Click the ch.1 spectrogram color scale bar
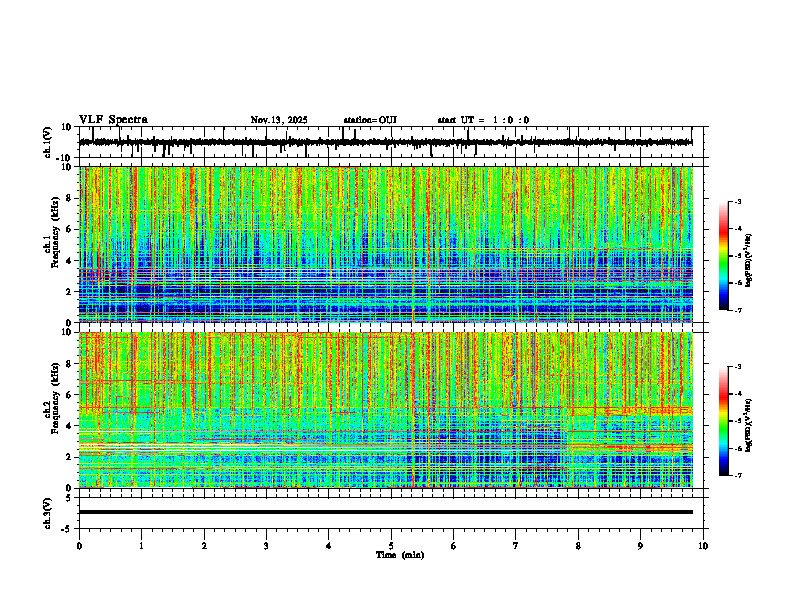 click(724, 256)
